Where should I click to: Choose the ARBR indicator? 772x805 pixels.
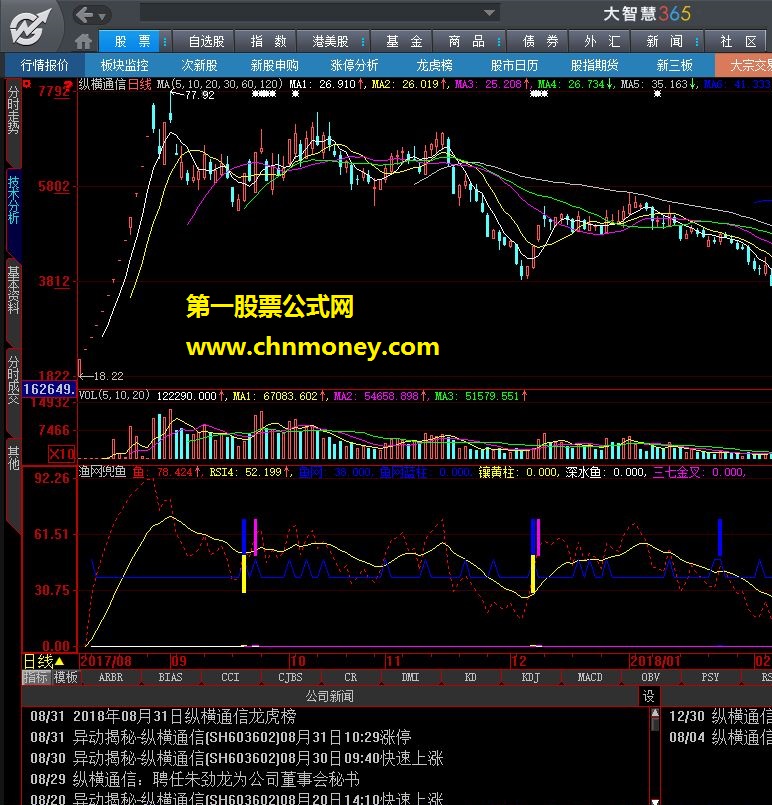coord(111,677)
